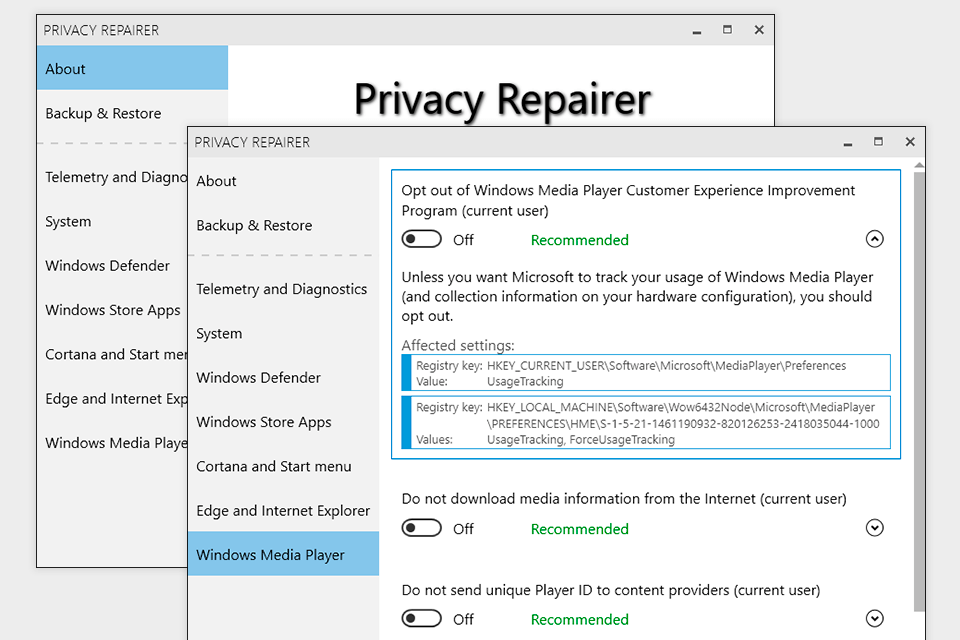This screenshot has width=960, height=640.
Task: Click the Recommended label for media information setting
Action: 579,529
